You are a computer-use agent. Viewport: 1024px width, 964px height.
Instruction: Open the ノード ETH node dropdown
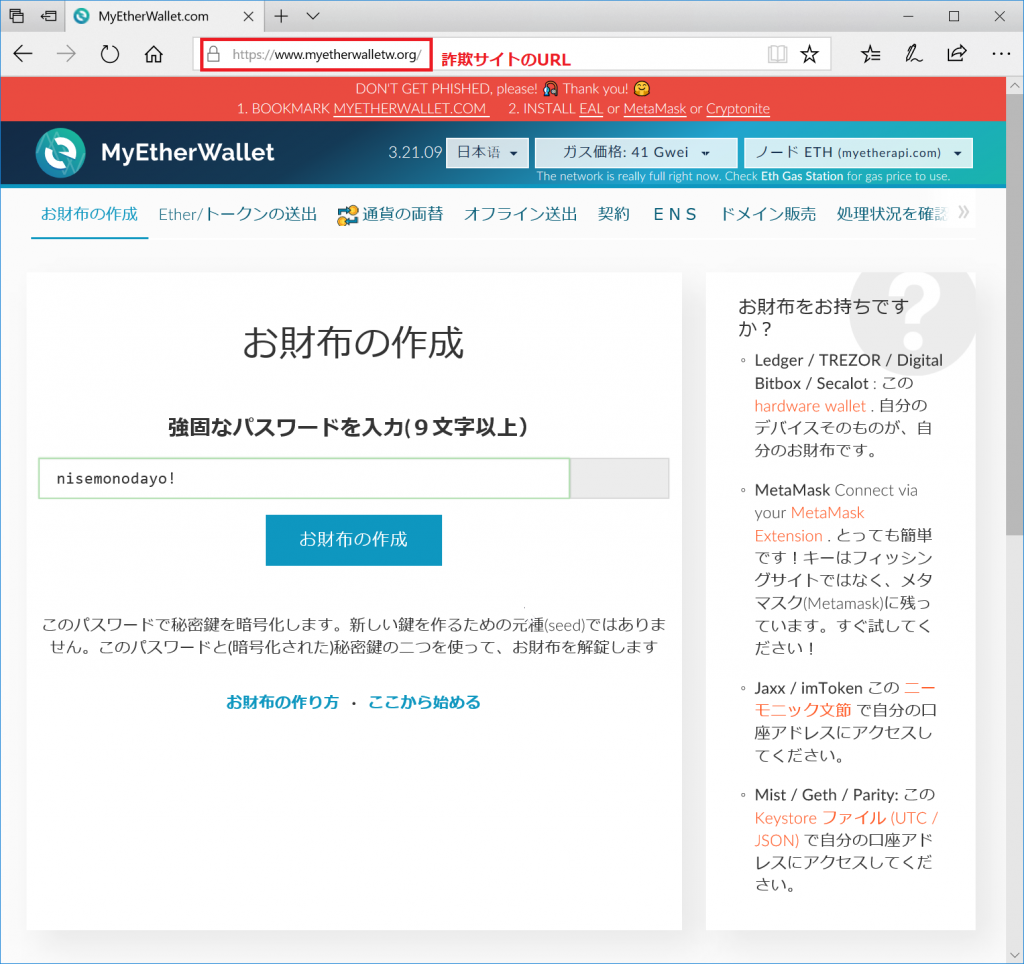858,153
